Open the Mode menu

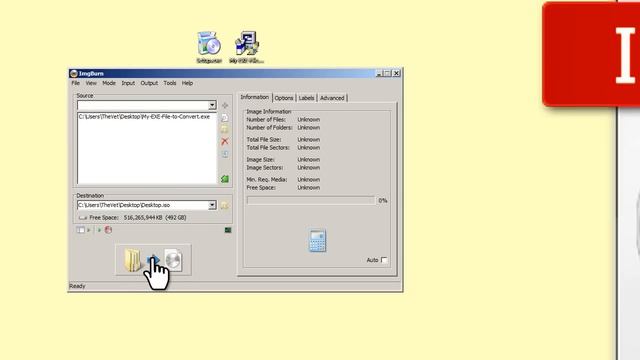pos(109,83)
